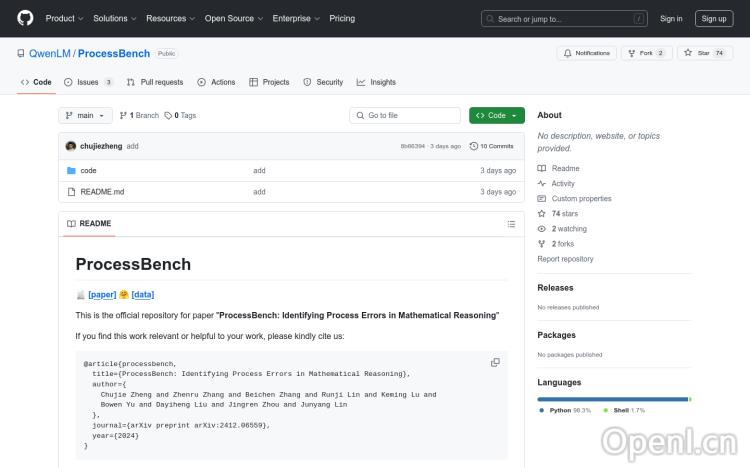The width and height of the screenshot is (750, 468).
Task: Click the branch icon beside 1 Branch
Action: click(x=123, y=115)
